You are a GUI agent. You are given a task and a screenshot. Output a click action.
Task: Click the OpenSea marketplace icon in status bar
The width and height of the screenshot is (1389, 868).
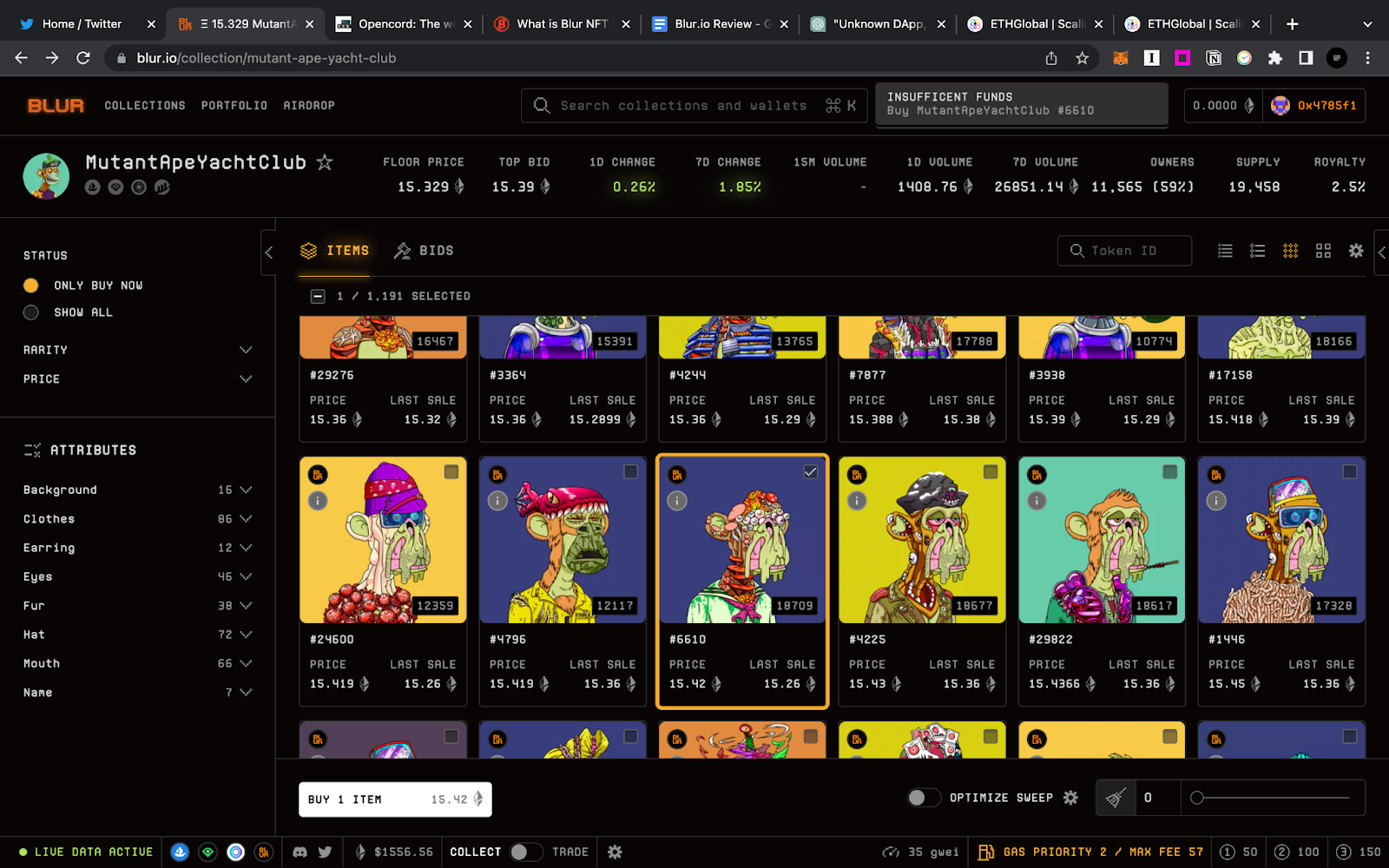coord(180,852)
